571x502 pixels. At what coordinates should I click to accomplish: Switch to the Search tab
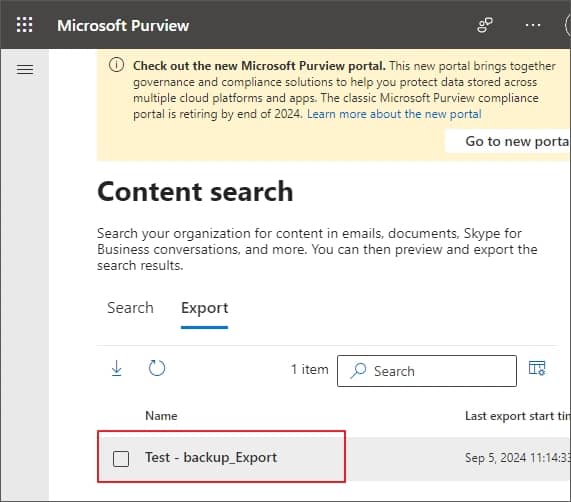pos(130,308)
